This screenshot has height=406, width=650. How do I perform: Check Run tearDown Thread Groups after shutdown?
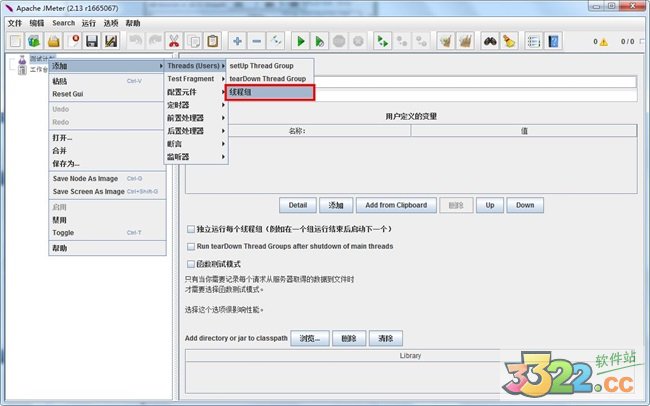coord(191,246)
